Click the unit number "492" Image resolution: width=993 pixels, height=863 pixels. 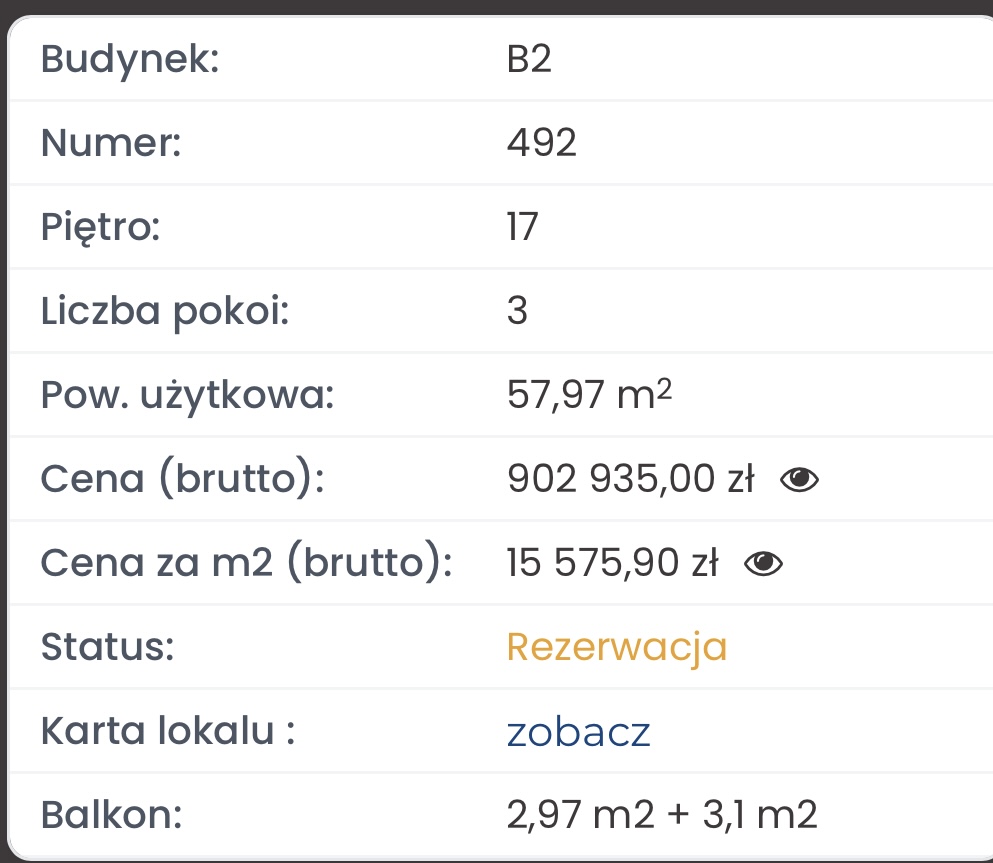point(542,144)
